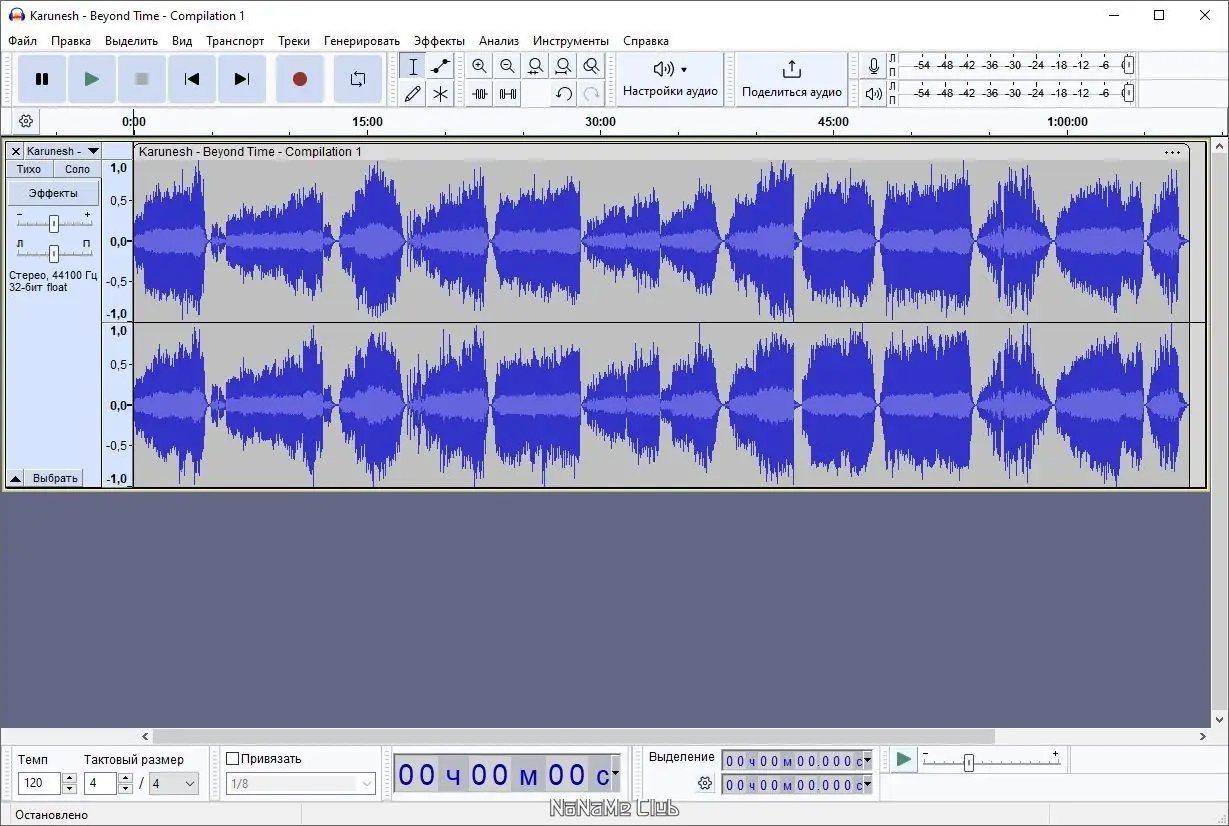The image size is (1229, 826).
Task: Open the track Эффекты panel
Action: point(54,193)
